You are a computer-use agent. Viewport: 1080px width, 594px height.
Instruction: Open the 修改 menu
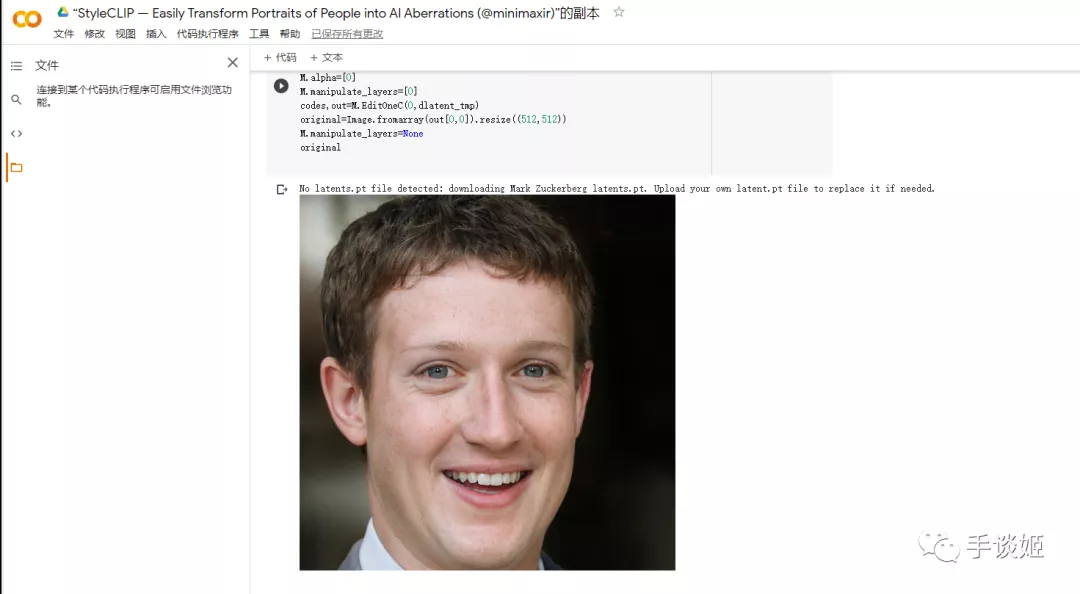click(x=94, y=34)
